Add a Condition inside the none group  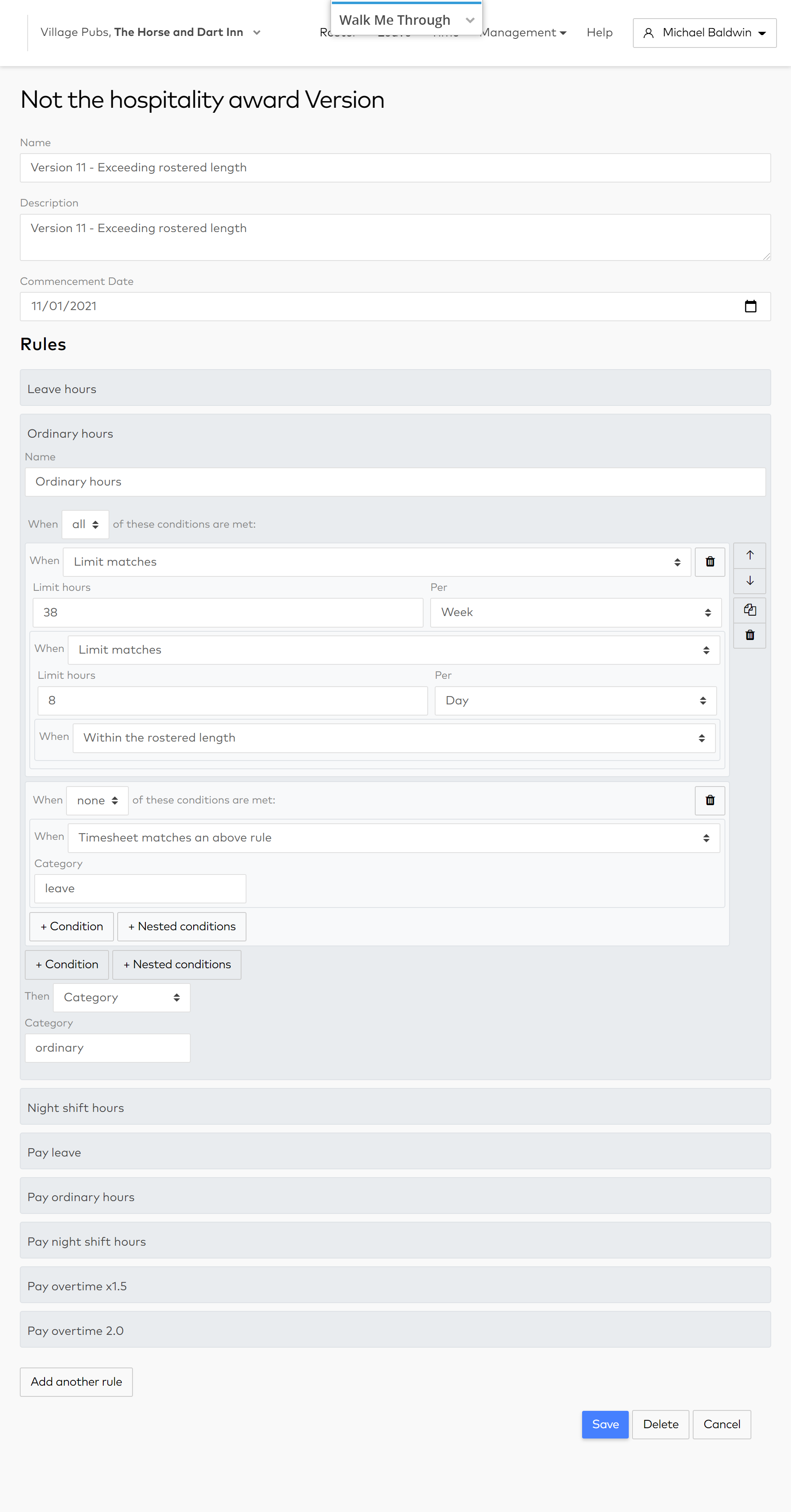tap(71, 927)
